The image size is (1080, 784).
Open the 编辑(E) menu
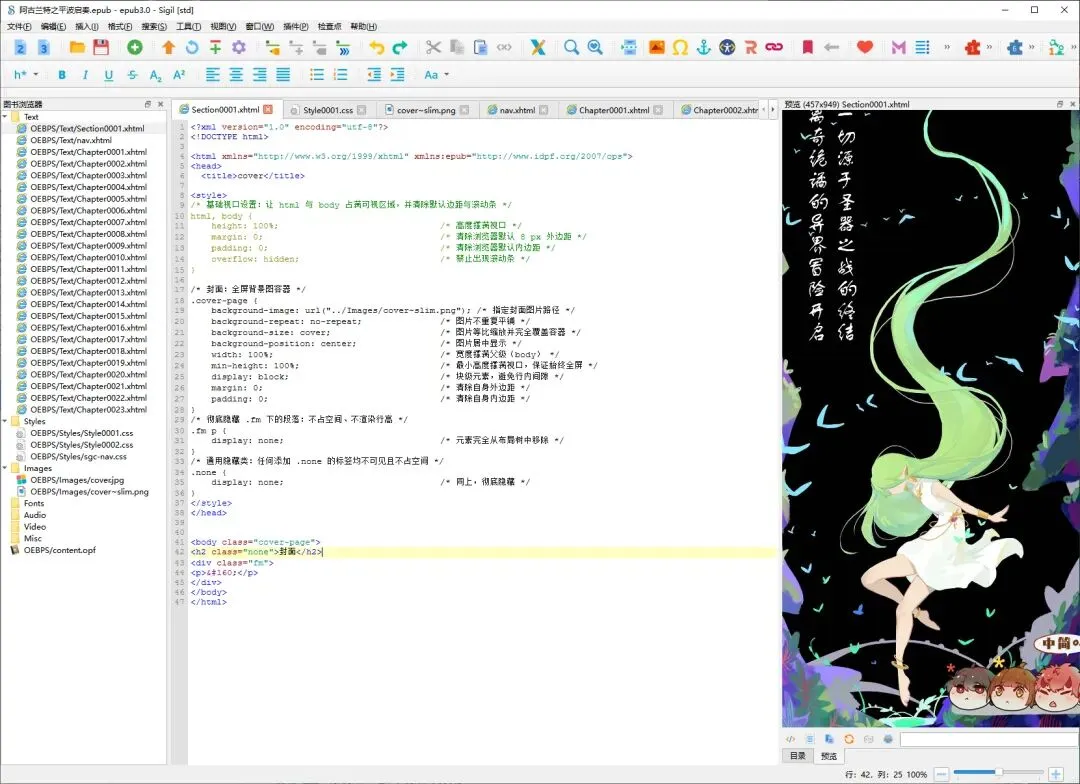click(53, 26)
